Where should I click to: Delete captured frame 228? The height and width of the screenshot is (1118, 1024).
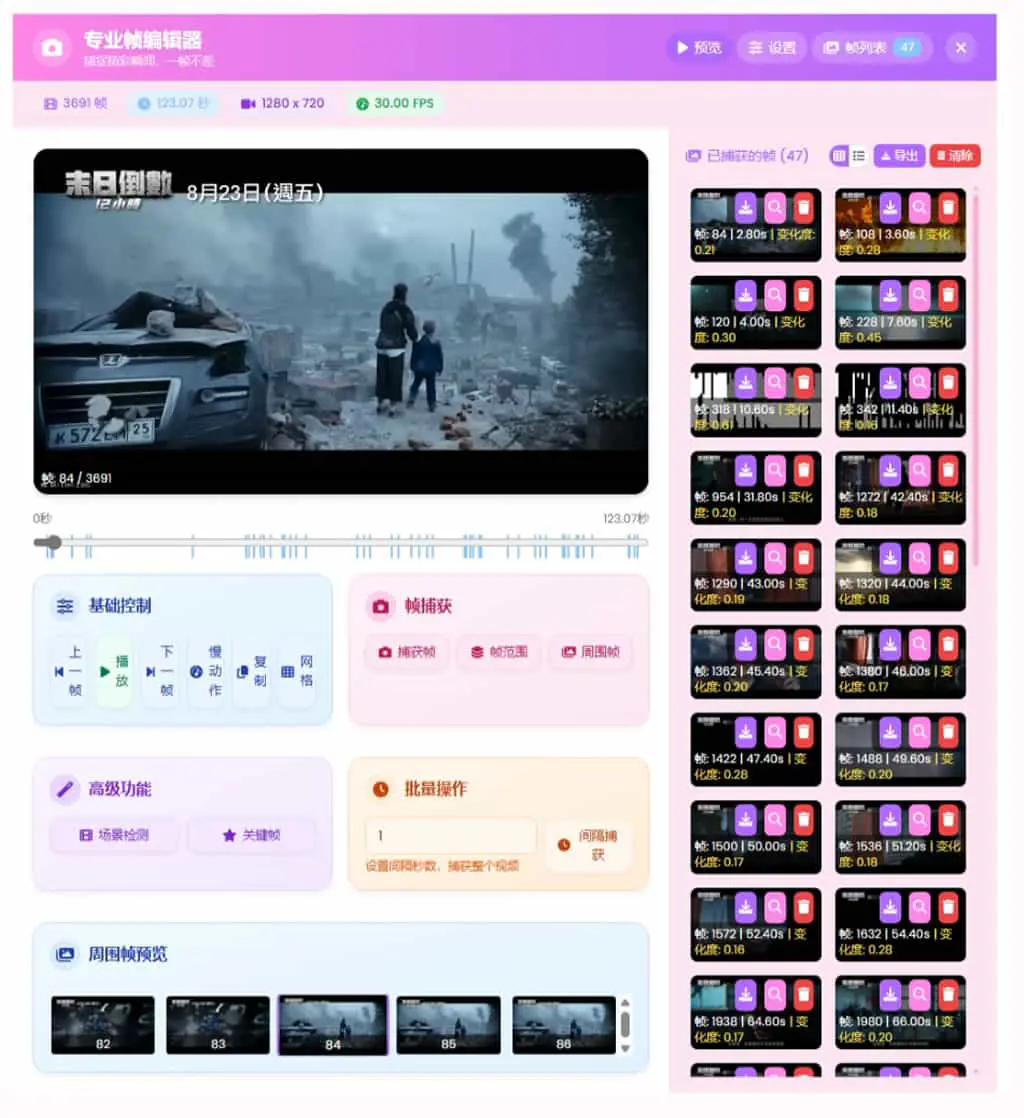pyautogui.click(x=948, y=295)
